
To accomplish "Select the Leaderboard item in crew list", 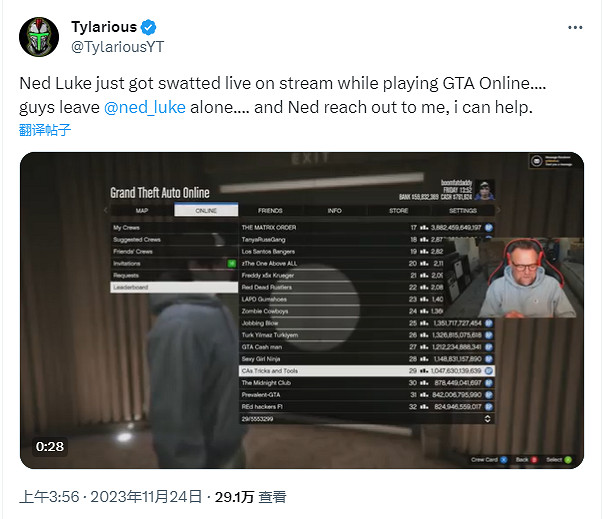I will pos(174,287).
